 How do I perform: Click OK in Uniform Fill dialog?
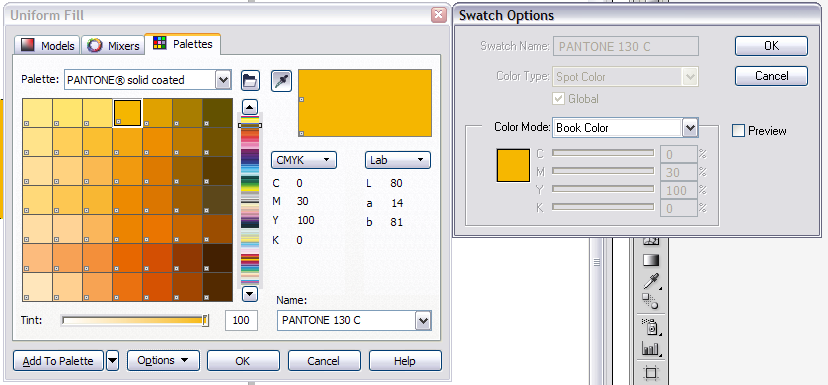point(242,361)
